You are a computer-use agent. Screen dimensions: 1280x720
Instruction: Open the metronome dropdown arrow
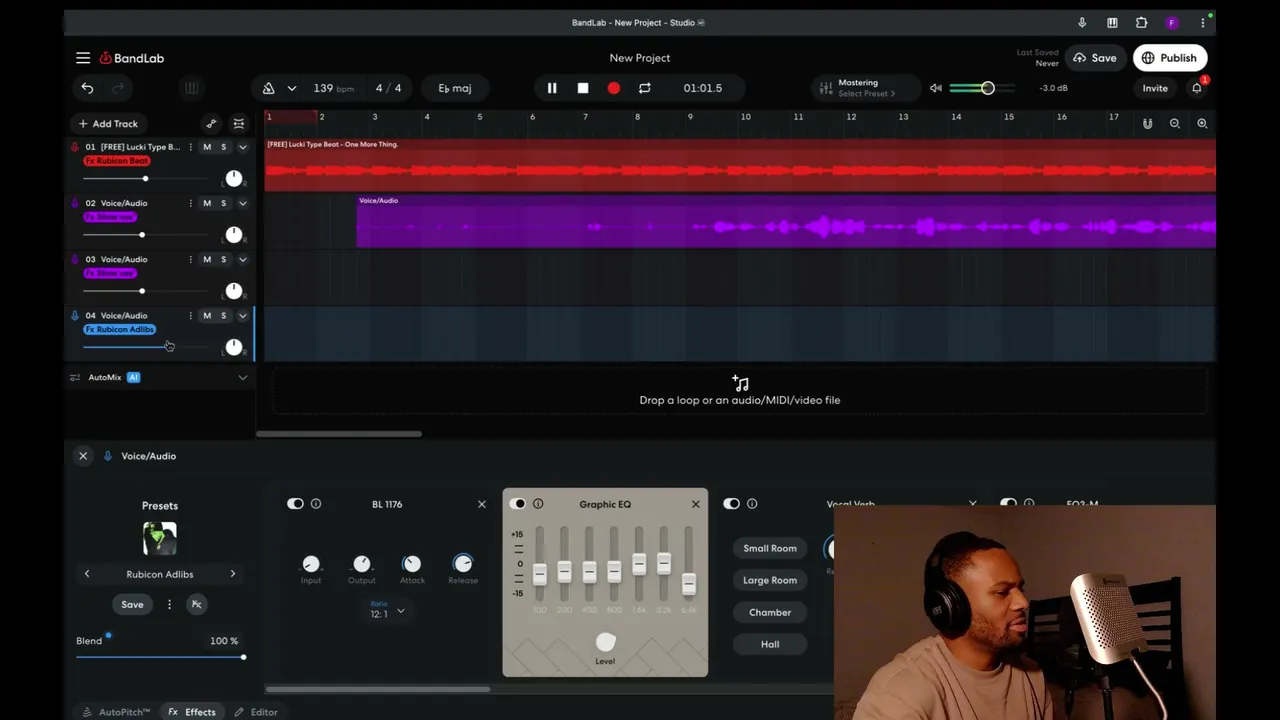point(291,88)
